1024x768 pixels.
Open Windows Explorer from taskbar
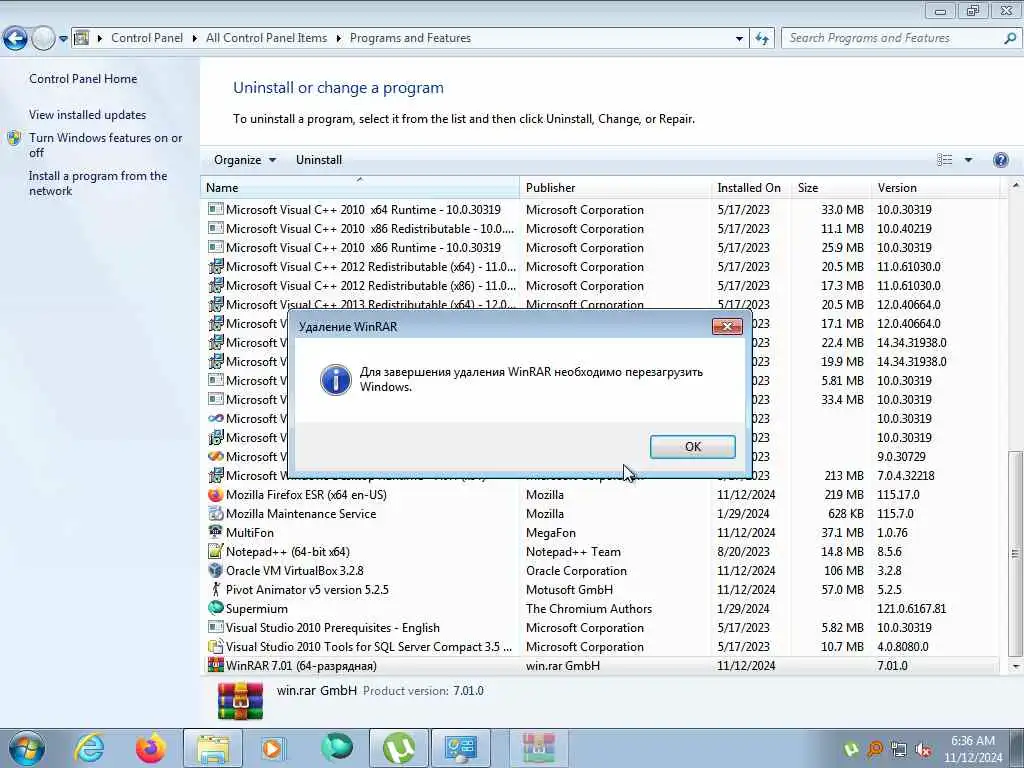pyautogui.click(x=213, y=748)
